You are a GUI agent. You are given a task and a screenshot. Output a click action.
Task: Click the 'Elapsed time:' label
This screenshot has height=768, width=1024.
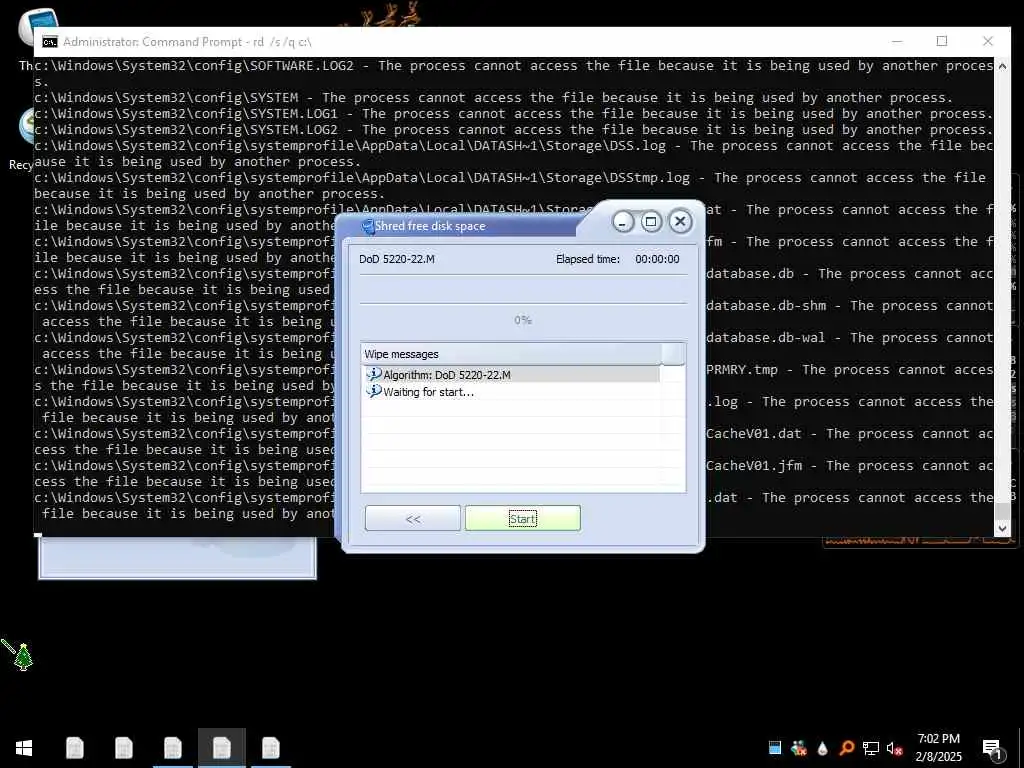coord(588,259)
